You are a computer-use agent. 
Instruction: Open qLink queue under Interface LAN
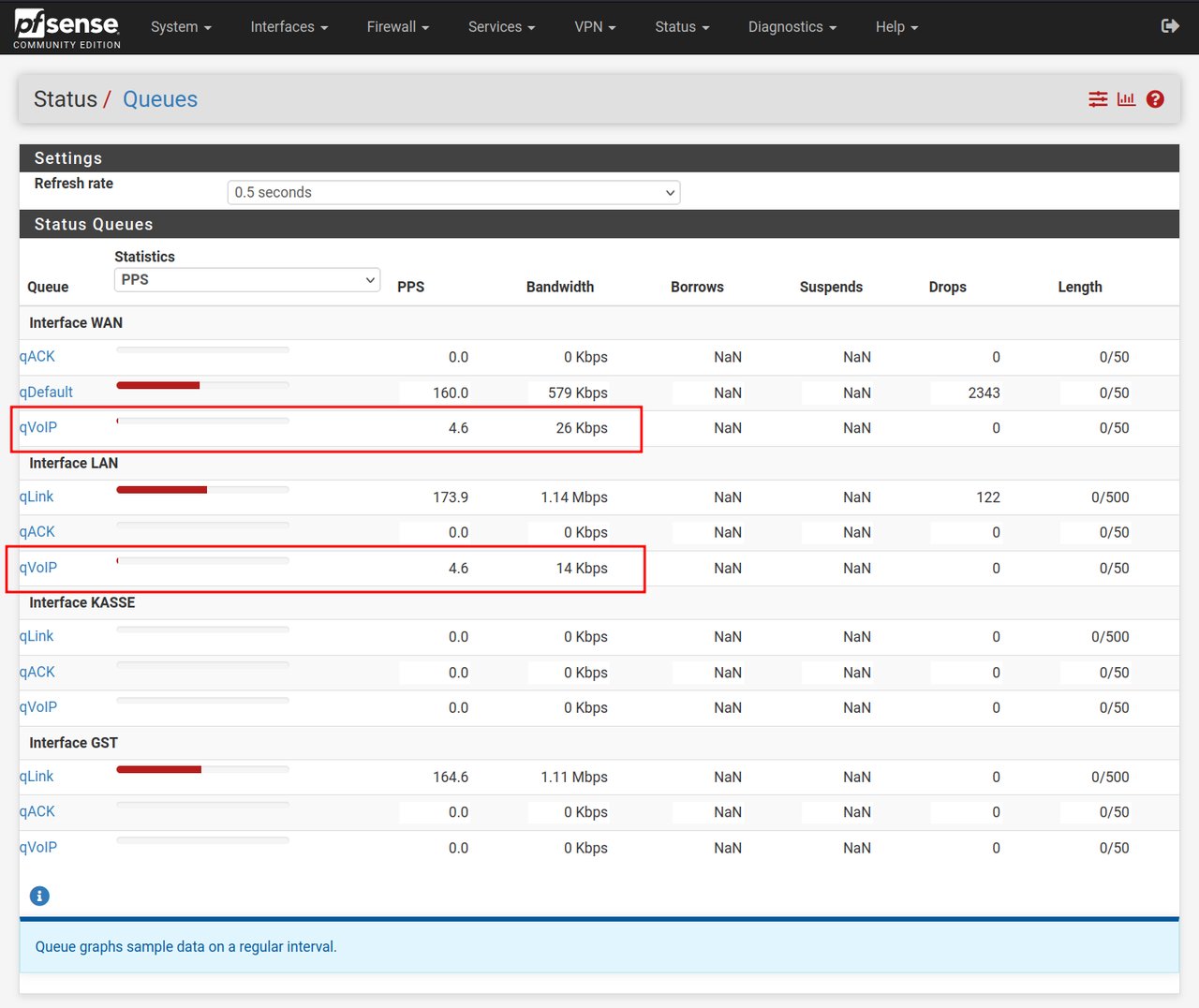click(x=37, y=497)
